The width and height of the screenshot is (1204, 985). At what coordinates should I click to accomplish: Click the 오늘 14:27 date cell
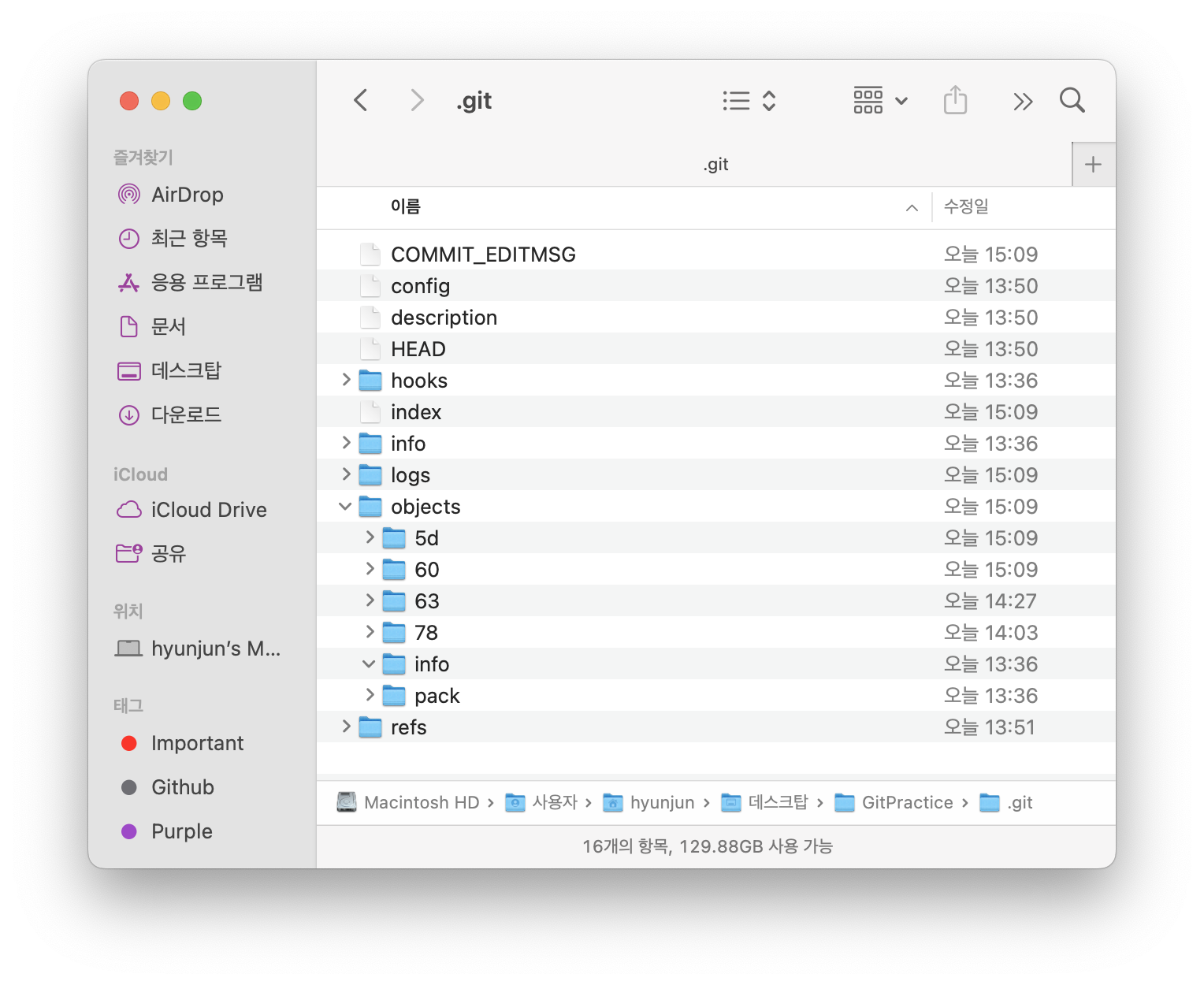(x=990, y=600)
